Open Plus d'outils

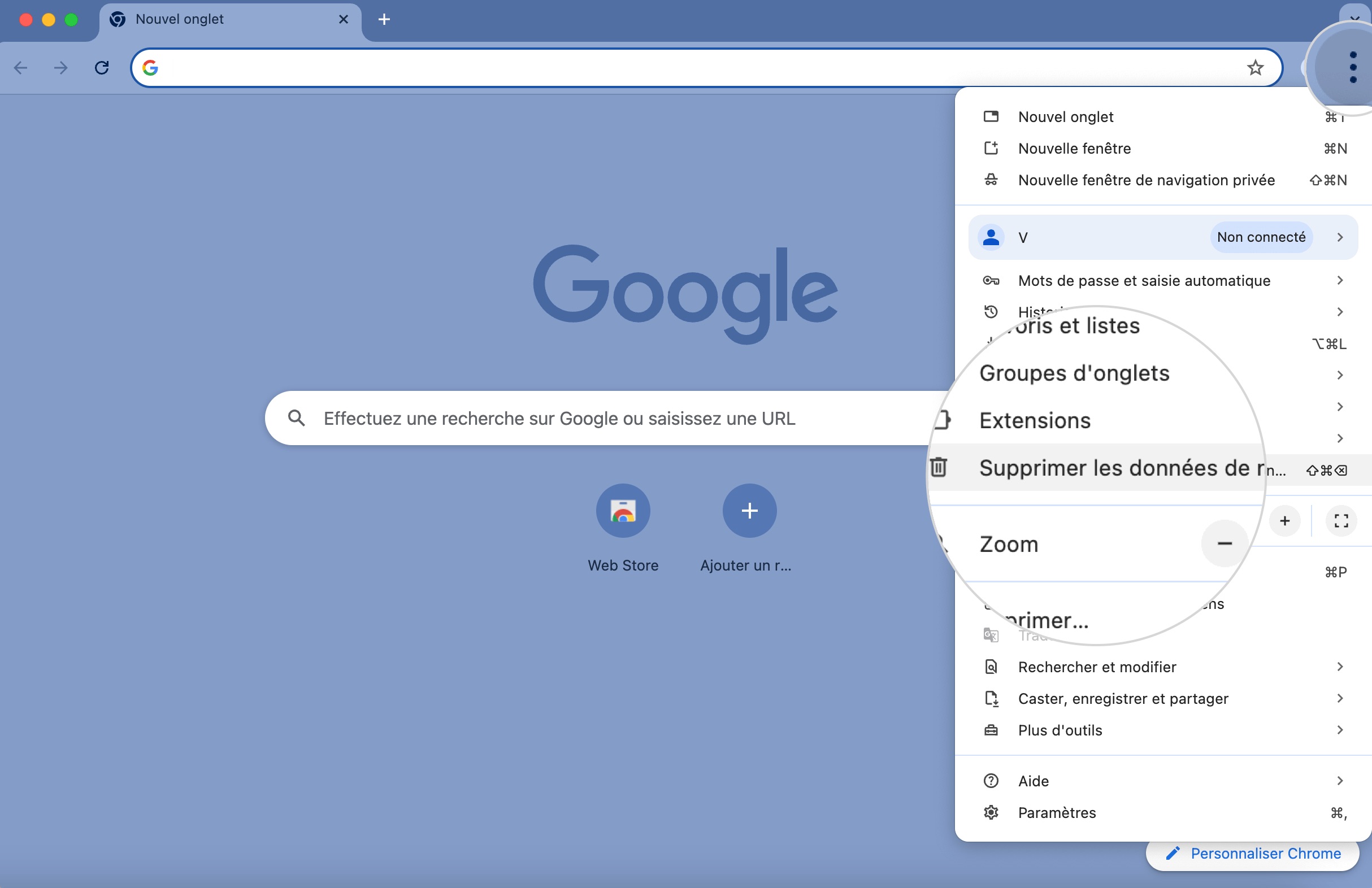tap(1163, 731)
